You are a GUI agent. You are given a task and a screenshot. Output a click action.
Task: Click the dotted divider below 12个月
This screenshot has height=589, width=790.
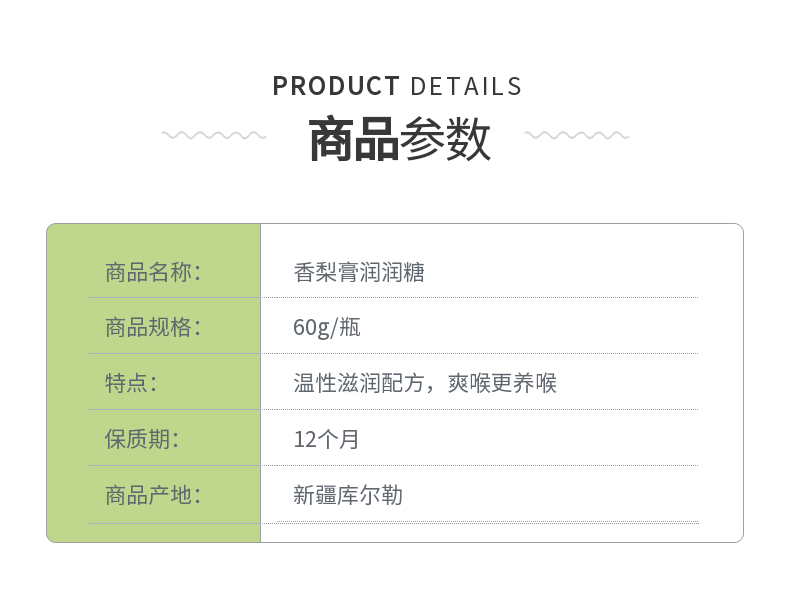tap(480, 465)
